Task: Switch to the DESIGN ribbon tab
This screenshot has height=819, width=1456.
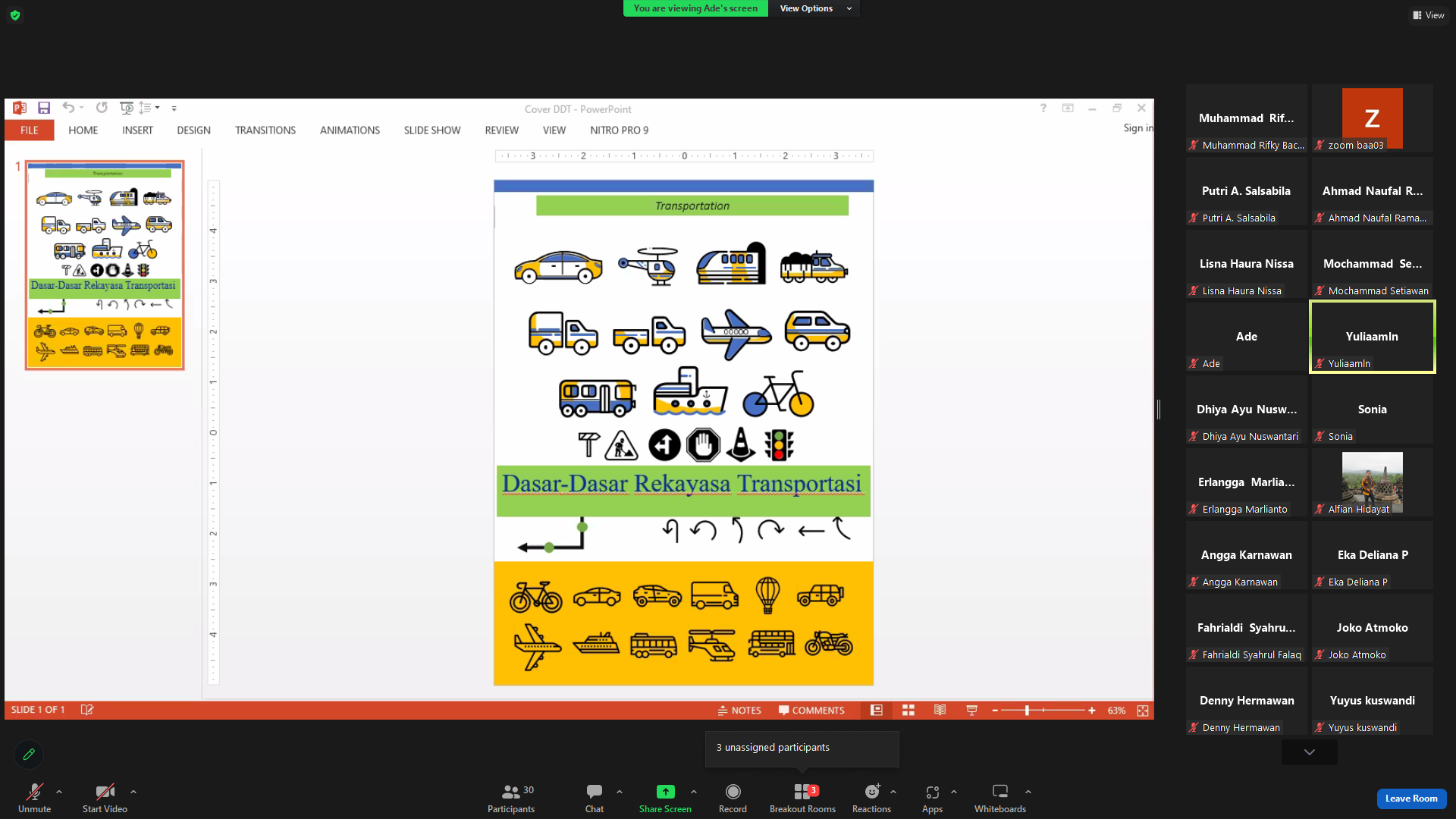Action: (x=194, y=130)
